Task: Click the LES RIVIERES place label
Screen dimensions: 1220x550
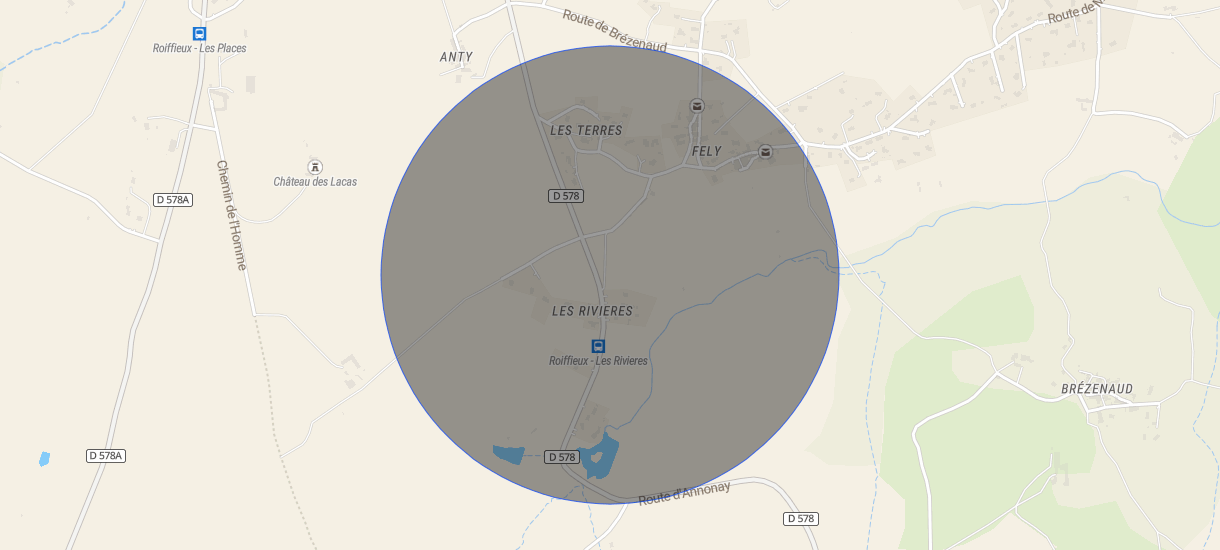Action: point(592,311)
